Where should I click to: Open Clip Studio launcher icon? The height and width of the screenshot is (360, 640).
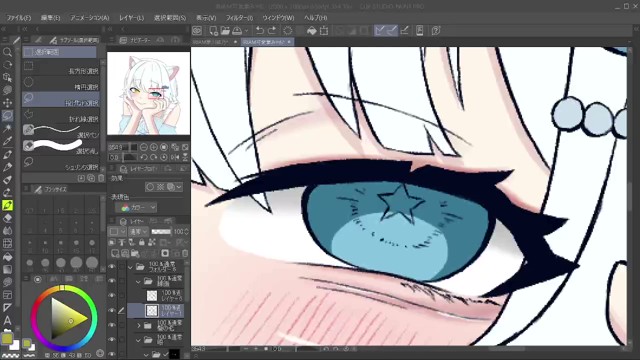tap(197, 30)
